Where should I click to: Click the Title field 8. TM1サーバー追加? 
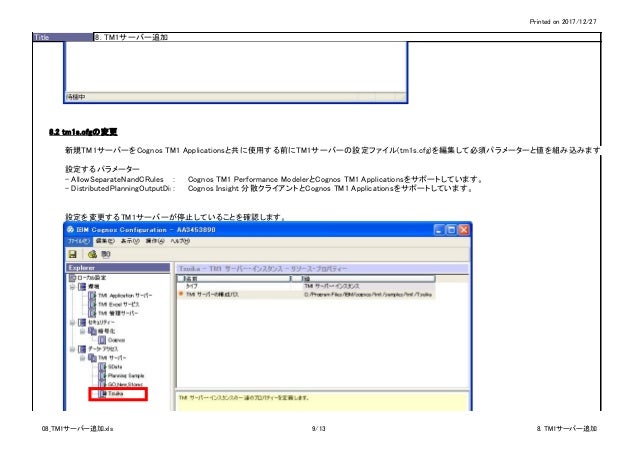point(347,37)
